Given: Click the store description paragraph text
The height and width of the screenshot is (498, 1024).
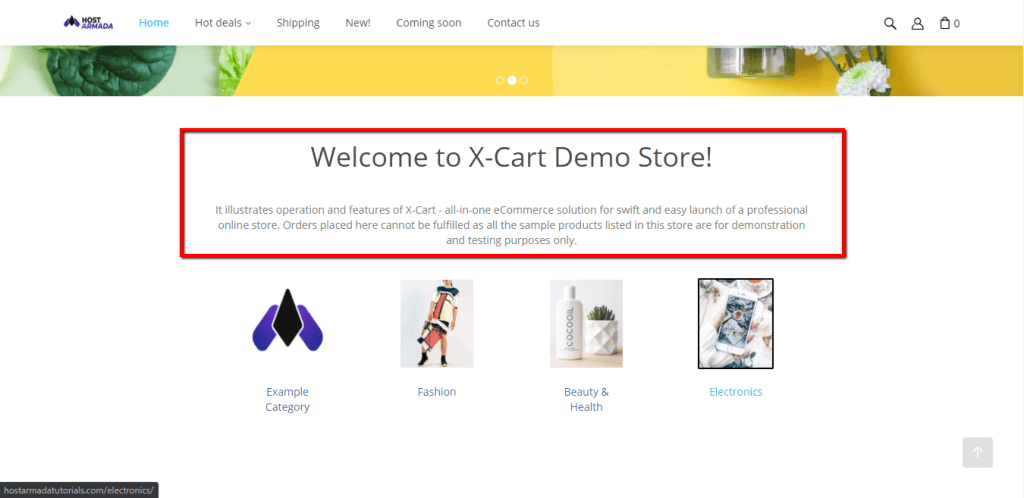Looking at the screenshot, I should [x=511, y=225].
